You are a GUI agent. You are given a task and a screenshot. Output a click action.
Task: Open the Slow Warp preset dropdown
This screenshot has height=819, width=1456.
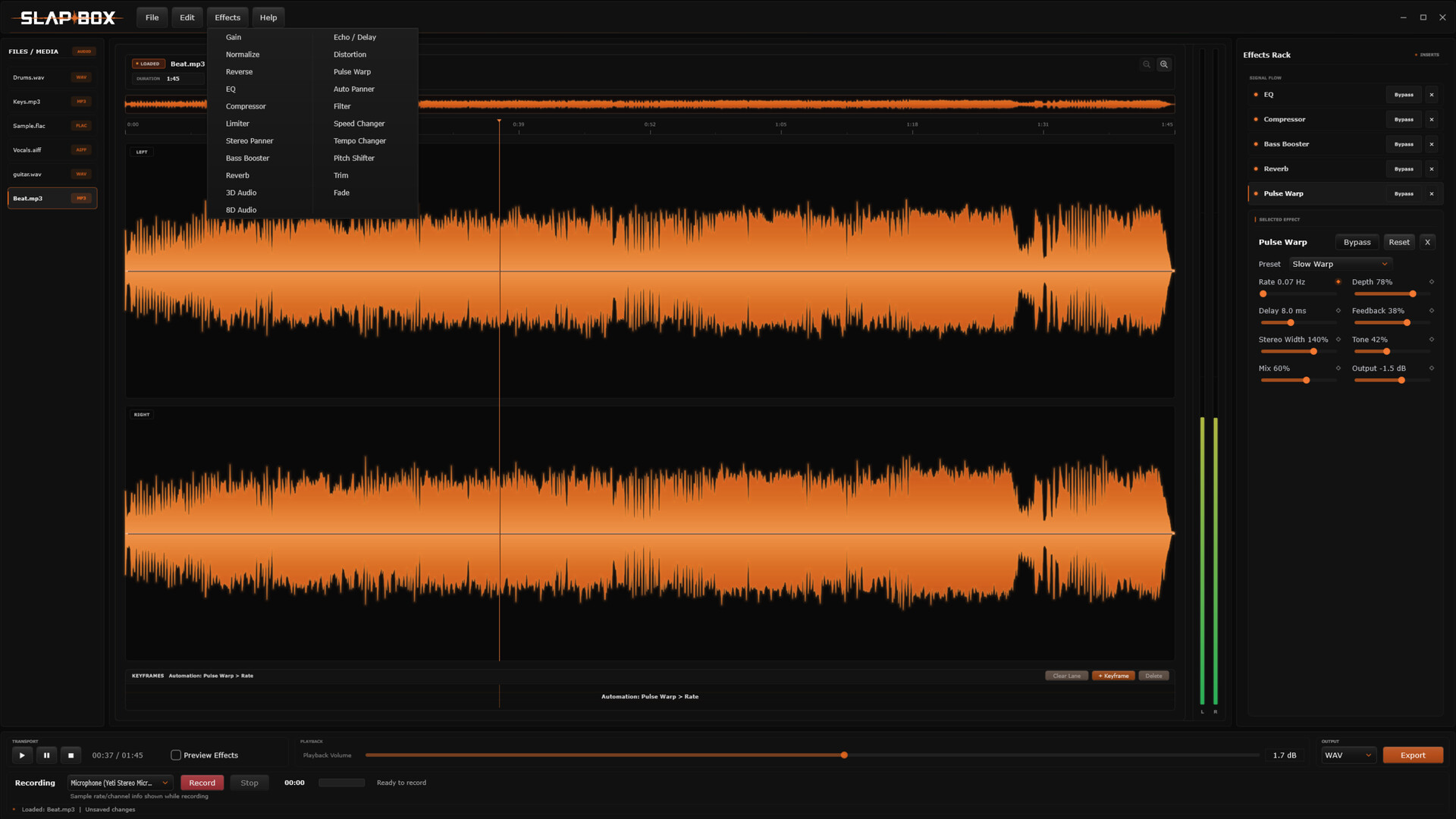[1340, 264]
